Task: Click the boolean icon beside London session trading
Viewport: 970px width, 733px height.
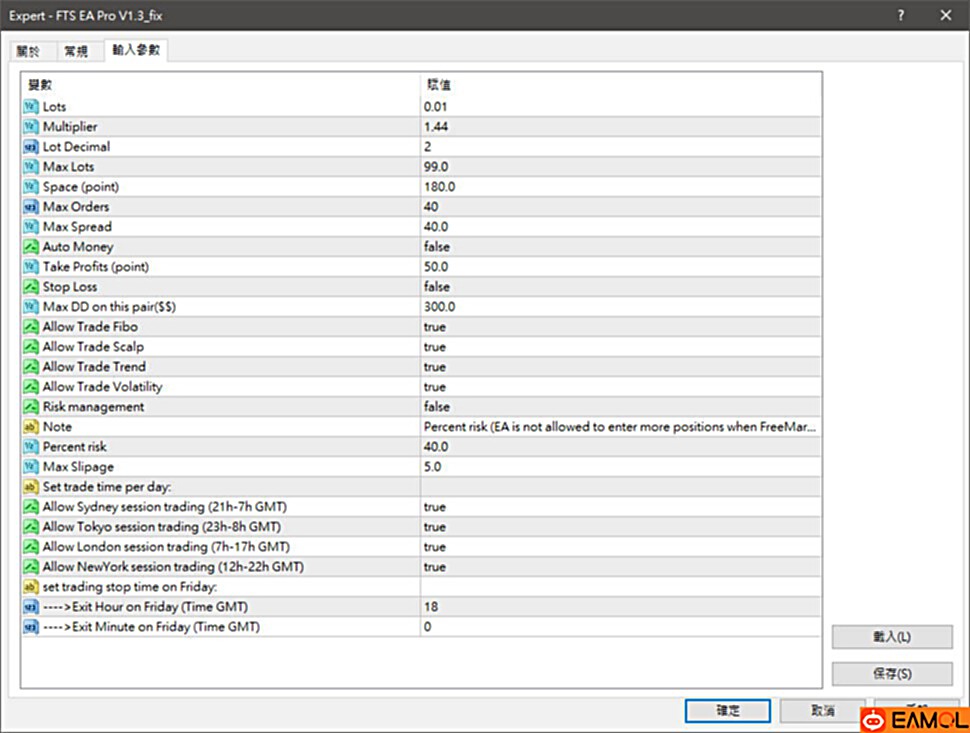Action: pyautogui.click(x=31, y=547)
